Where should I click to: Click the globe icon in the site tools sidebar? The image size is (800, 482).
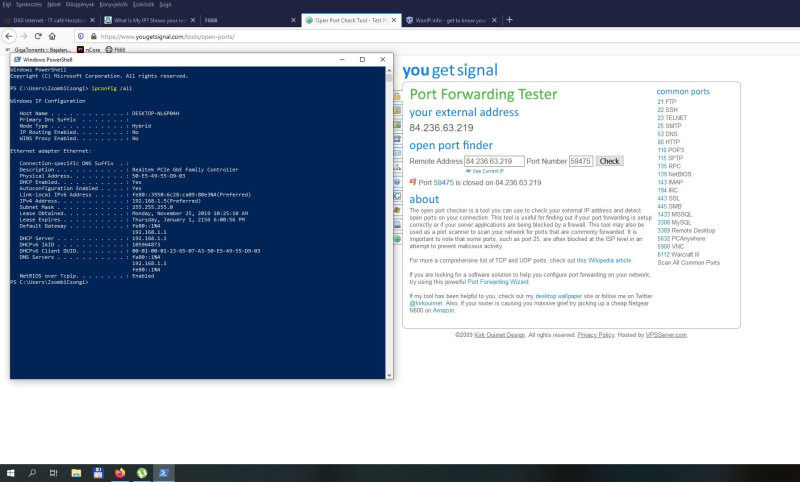point(397,239)
